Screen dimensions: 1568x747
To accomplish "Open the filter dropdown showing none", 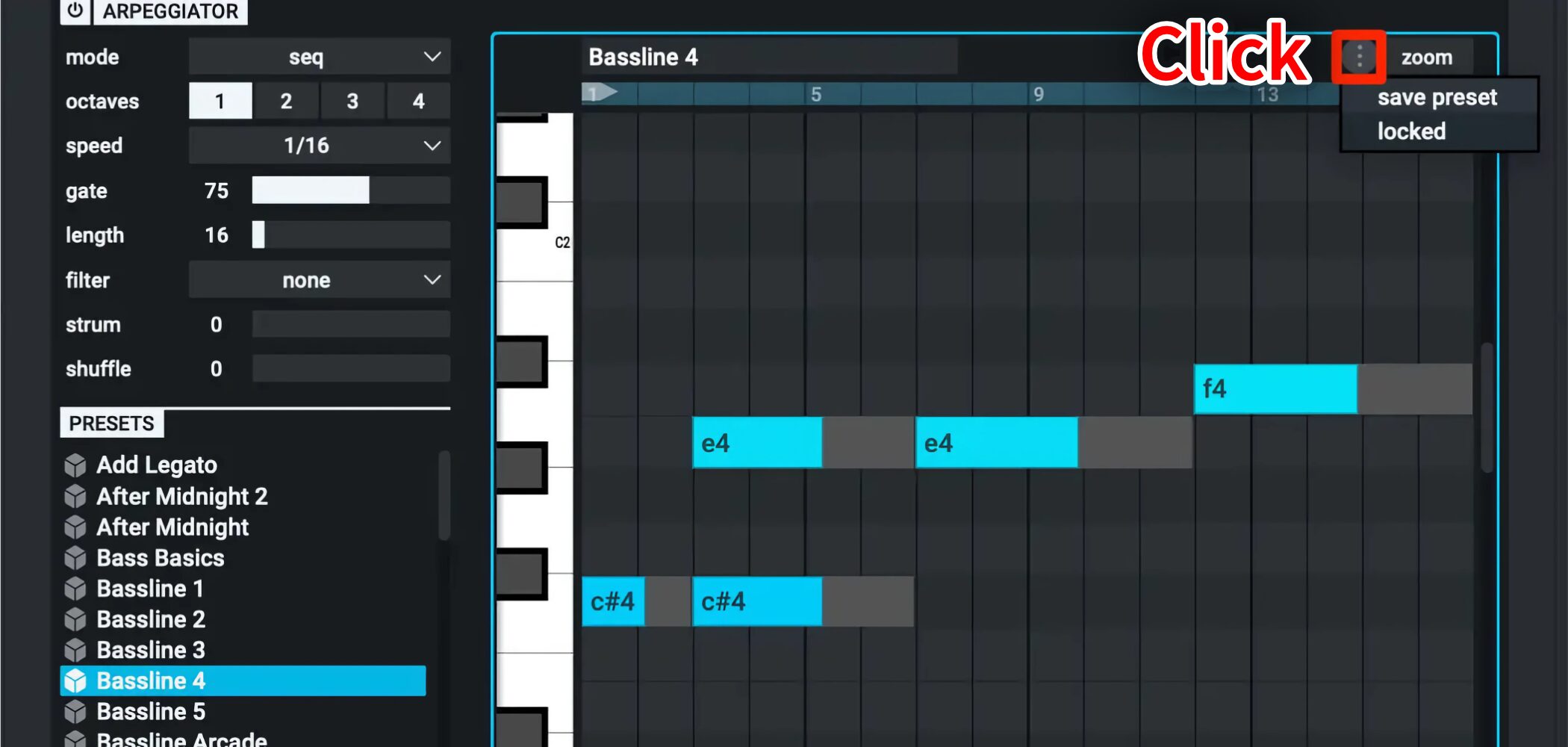I will 320,280.
